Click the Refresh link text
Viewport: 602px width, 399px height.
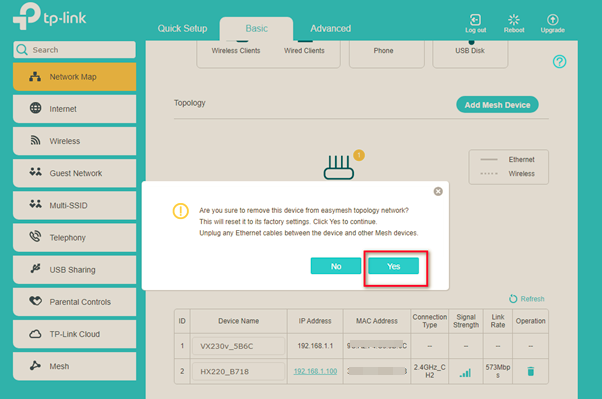(x=533, y=299)
